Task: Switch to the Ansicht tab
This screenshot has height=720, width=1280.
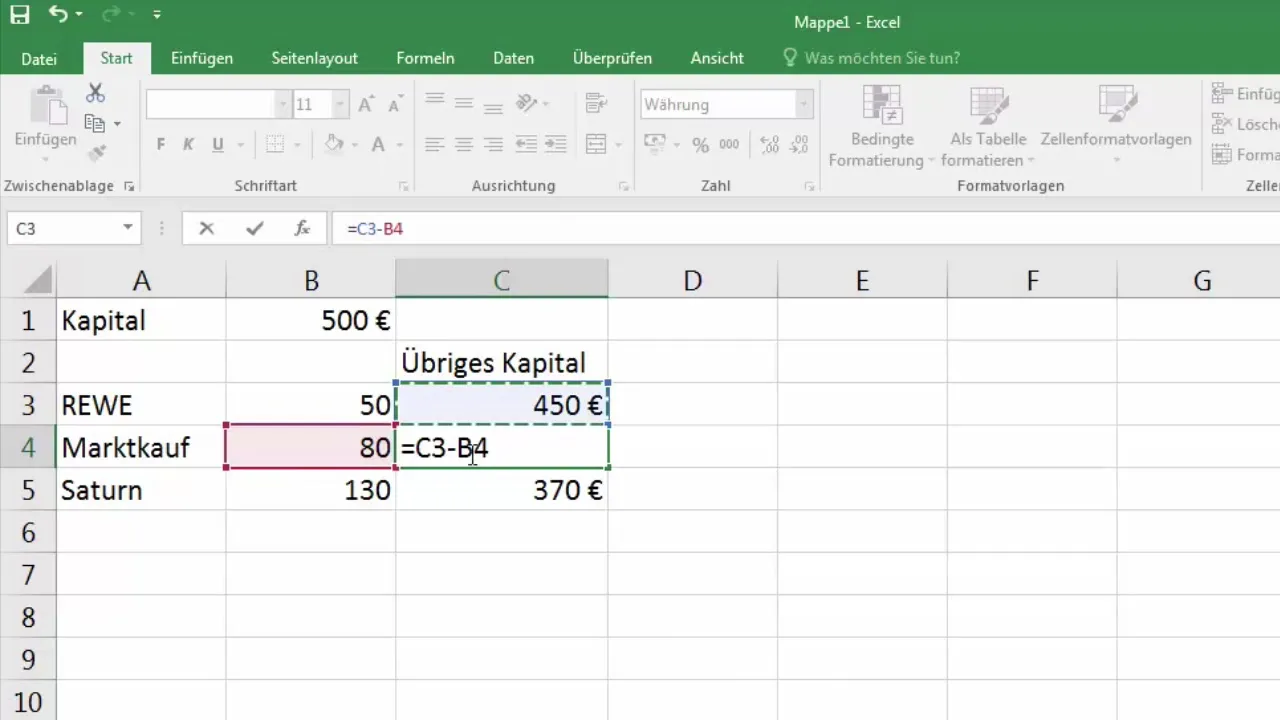Action: pyautogui.click(x=717, y=58)
